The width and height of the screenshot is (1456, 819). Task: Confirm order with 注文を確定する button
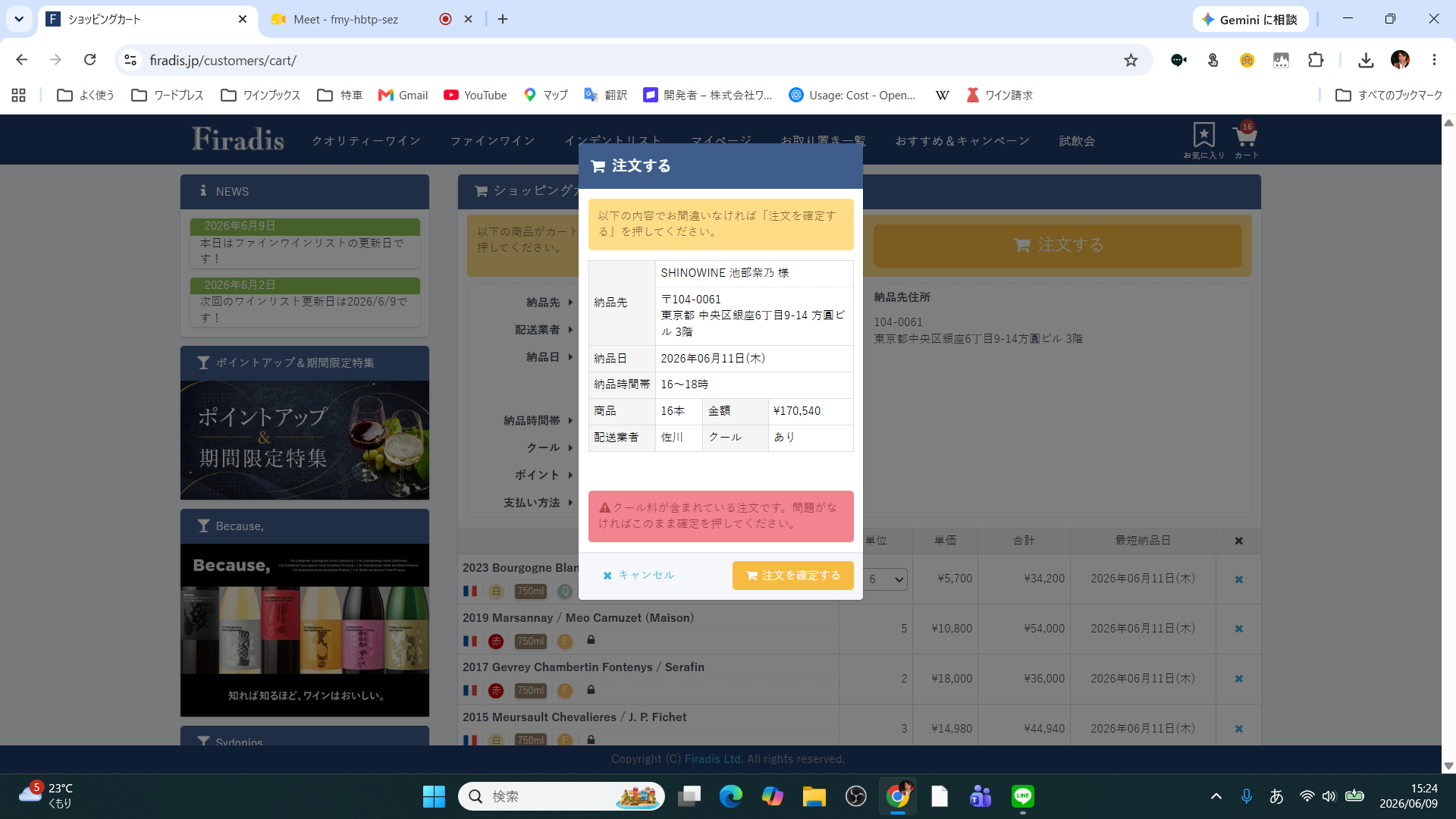(x=793, y=576)
